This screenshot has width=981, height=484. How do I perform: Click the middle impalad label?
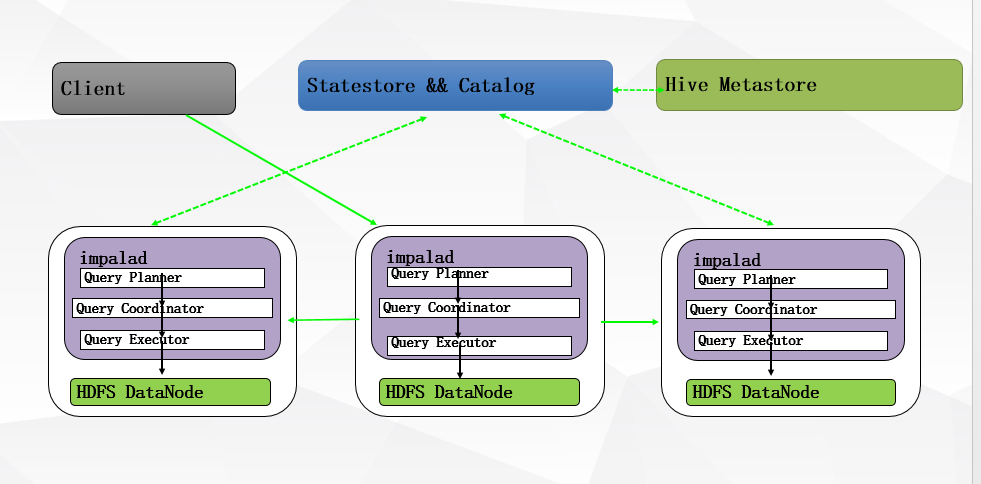(420, 257)
